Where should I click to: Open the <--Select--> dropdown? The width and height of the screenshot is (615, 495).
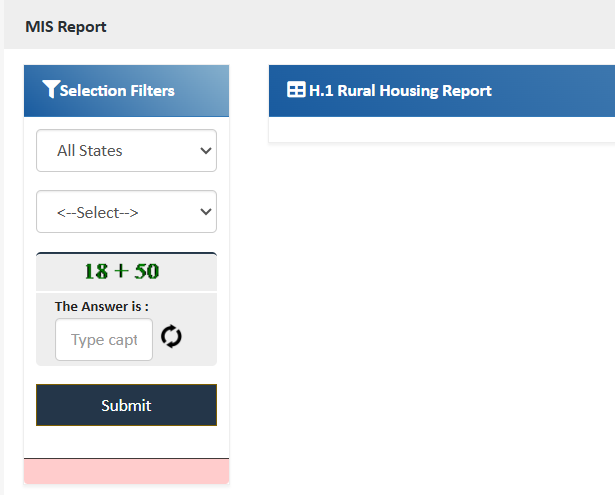click(x=126, y=212)
